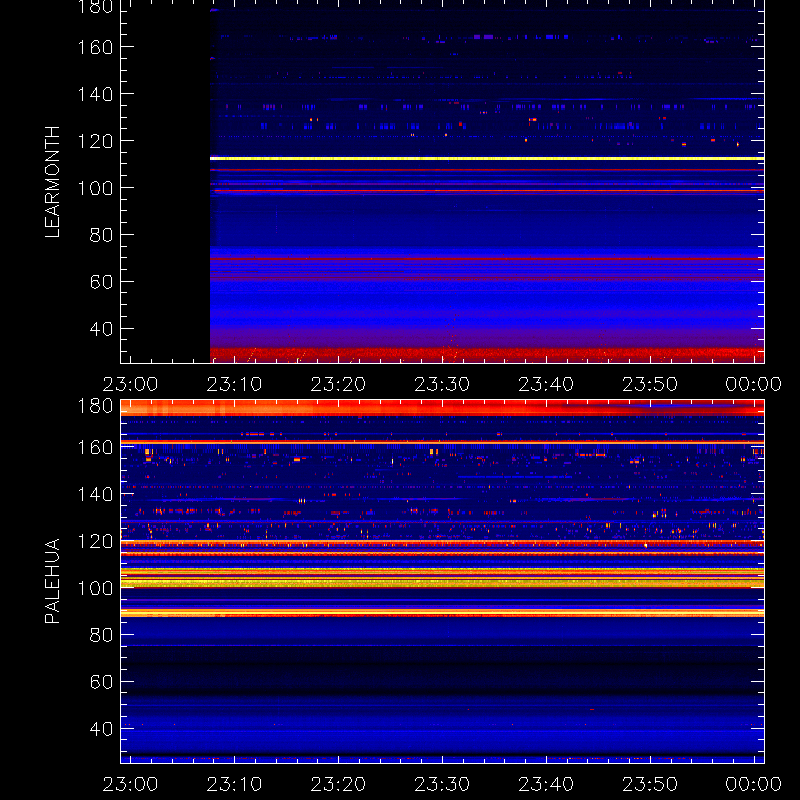This screenshot has width=800, height=800.
Task: Click the 23:20 time label below the Palehua plot
Action: coord(338,784)
